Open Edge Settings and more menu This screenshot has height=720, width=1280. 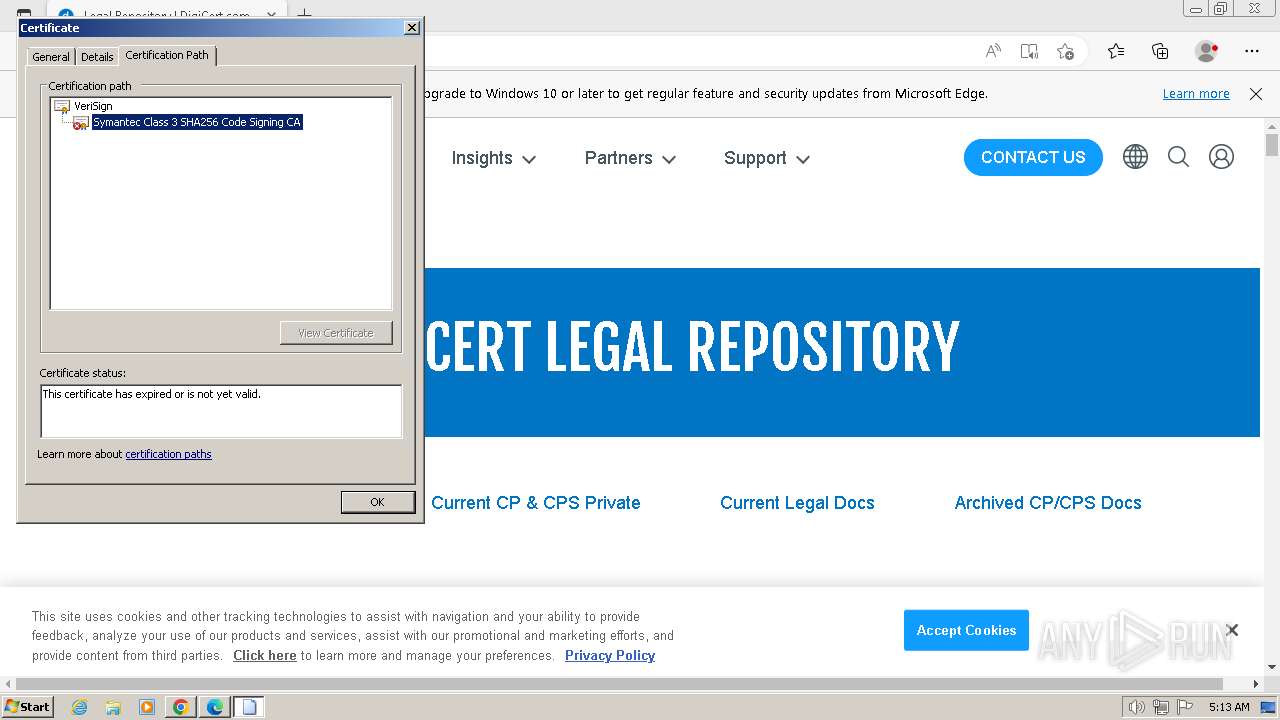(x=1252, y=51)
